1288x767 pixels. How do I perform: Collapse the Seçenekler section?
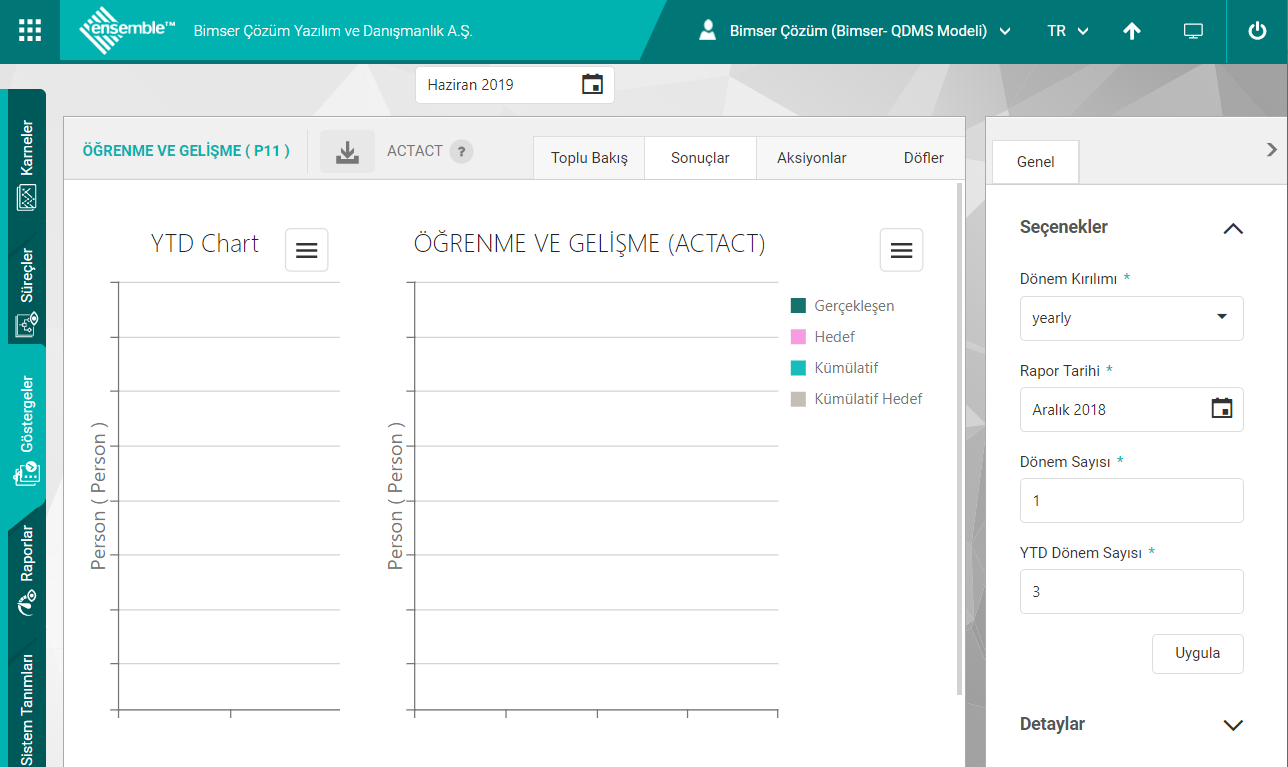point(1233,228)
